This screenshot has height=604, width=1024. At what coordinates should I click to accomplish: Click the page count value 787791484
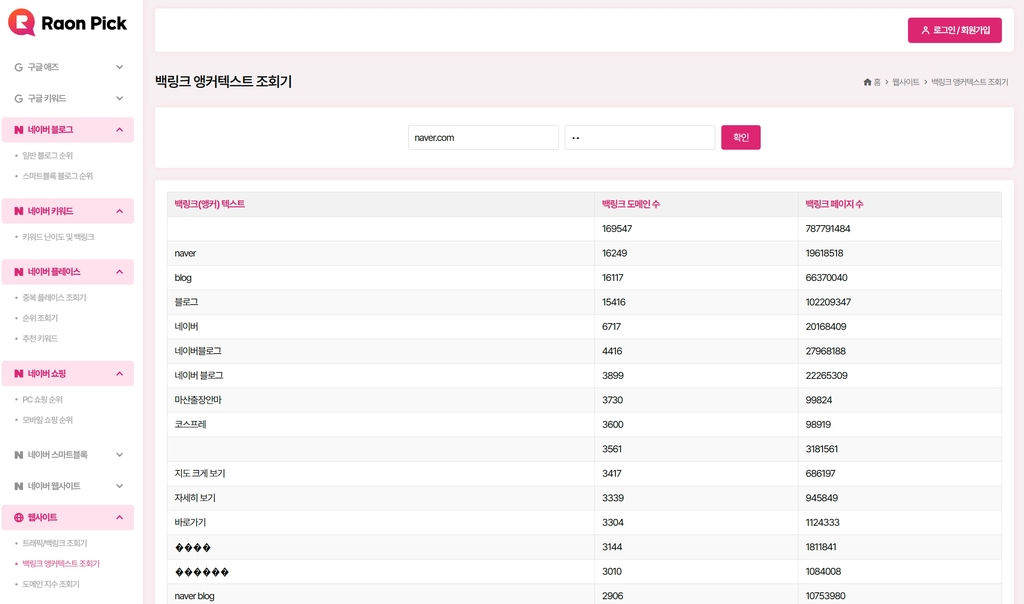point(827,229)
